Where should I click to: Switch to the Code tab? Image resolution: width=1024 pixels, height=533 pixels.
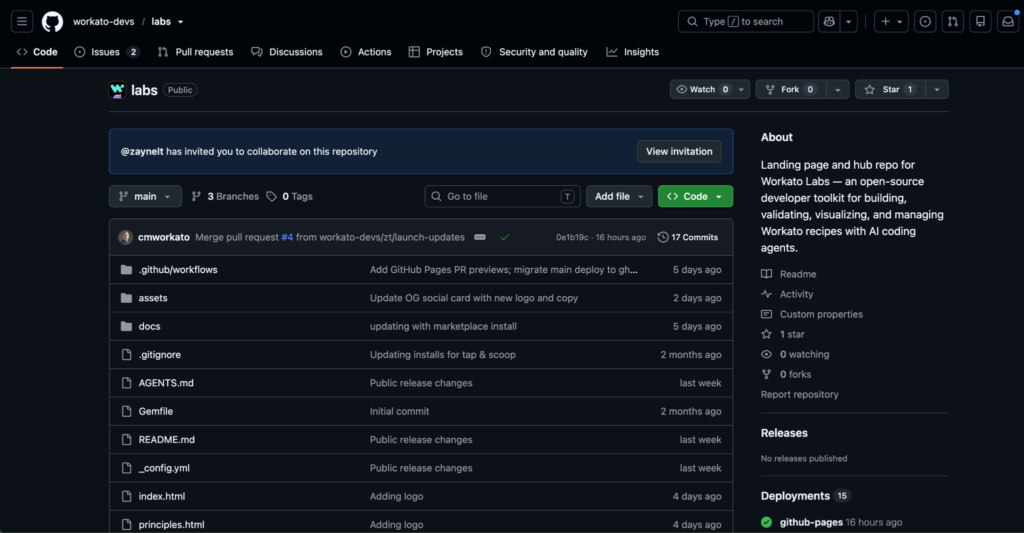coord(37,52)
